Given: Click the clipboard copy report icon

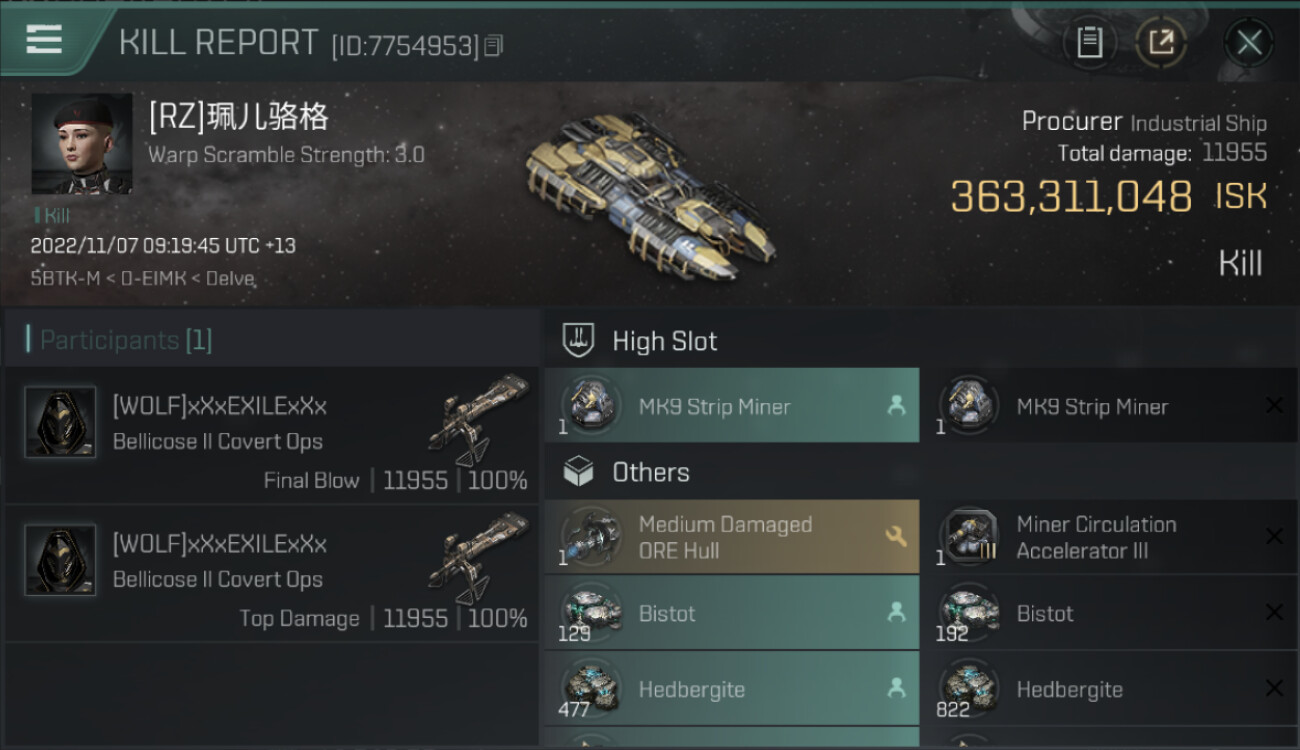Looking at the screenshot, I should pyautogui.click(x=1089, y=42).
